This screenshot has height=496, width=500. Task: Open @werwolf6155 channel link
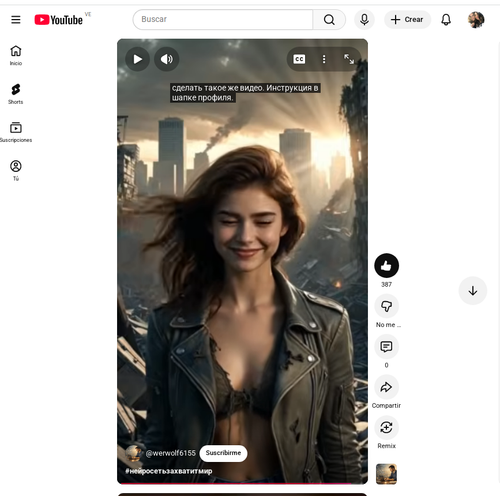click(x=171, y=453)
